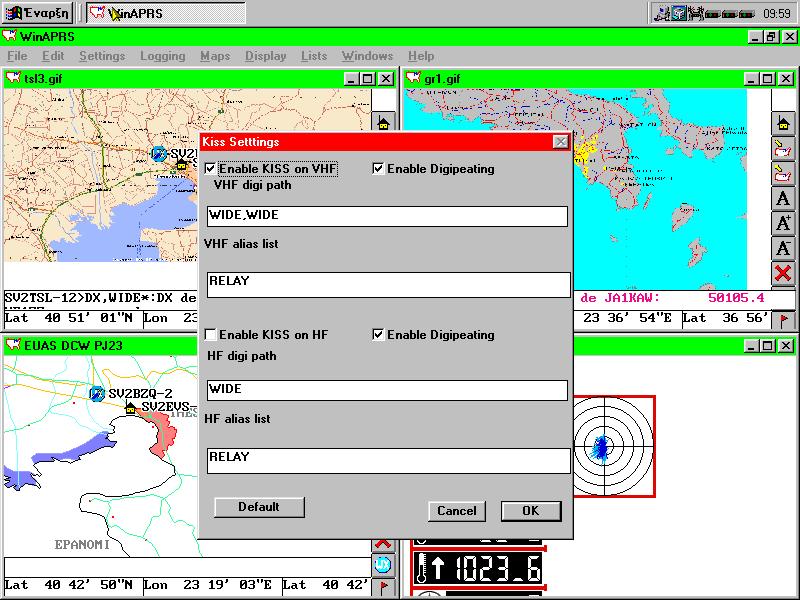Maximize the gr1.gif map window
The width and height of the screenshot is (800, 600).
pos(768,79)
